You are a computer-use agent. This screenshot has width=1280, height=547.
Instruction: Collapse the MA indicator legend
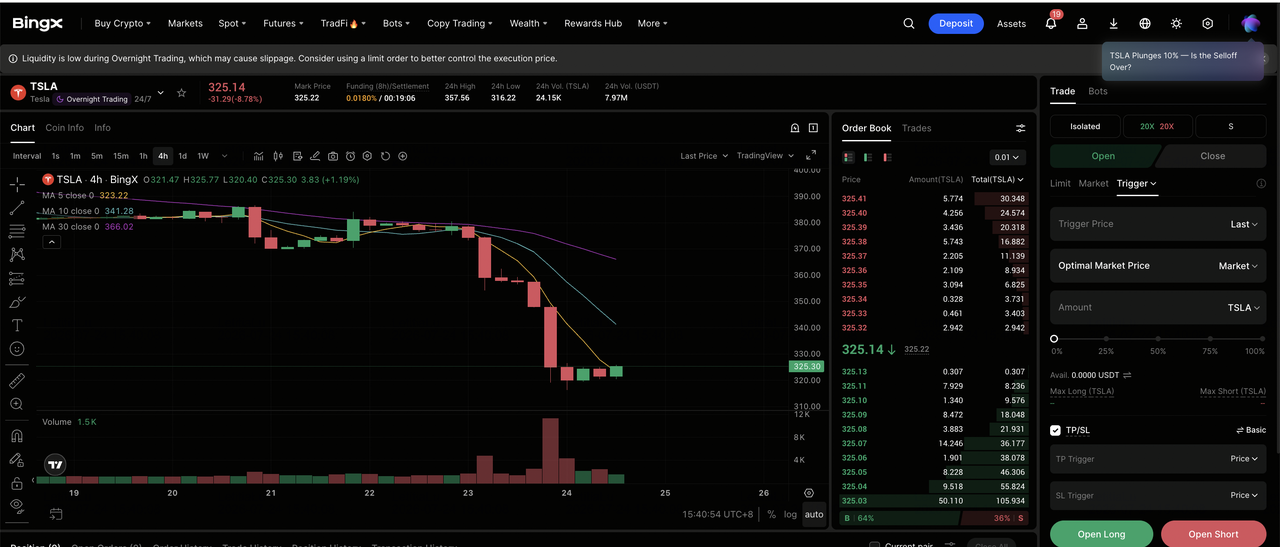tap(50, 242)
